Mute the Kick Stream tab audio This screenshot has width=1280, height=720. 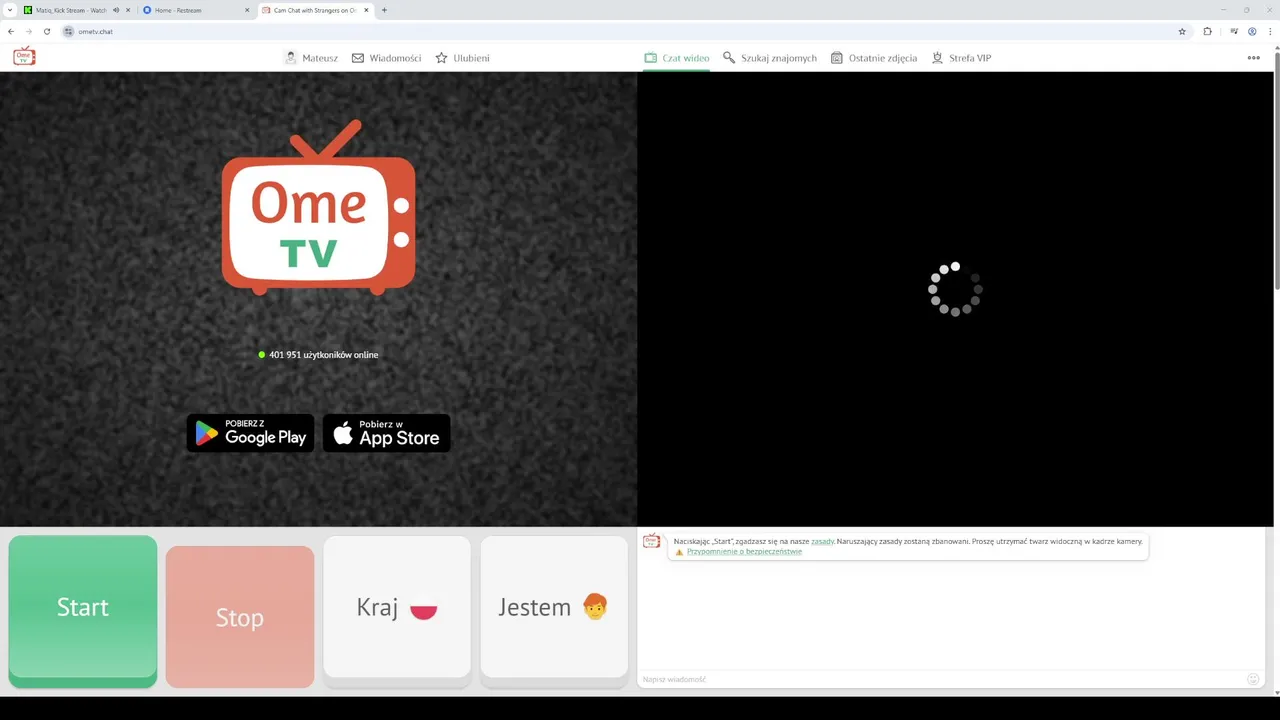point(116,10)
